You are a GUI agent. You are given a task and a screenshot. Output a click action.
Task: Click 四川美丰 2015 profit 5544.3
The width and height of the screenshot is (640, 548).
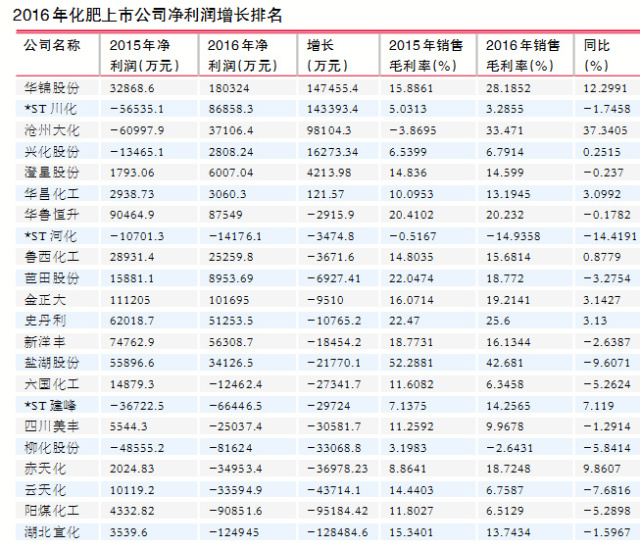[x=130, y=427]
